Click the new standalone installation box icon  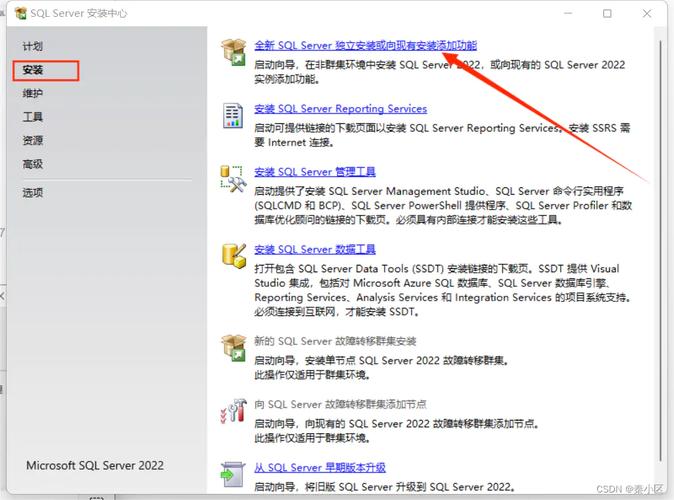[234, 52]
